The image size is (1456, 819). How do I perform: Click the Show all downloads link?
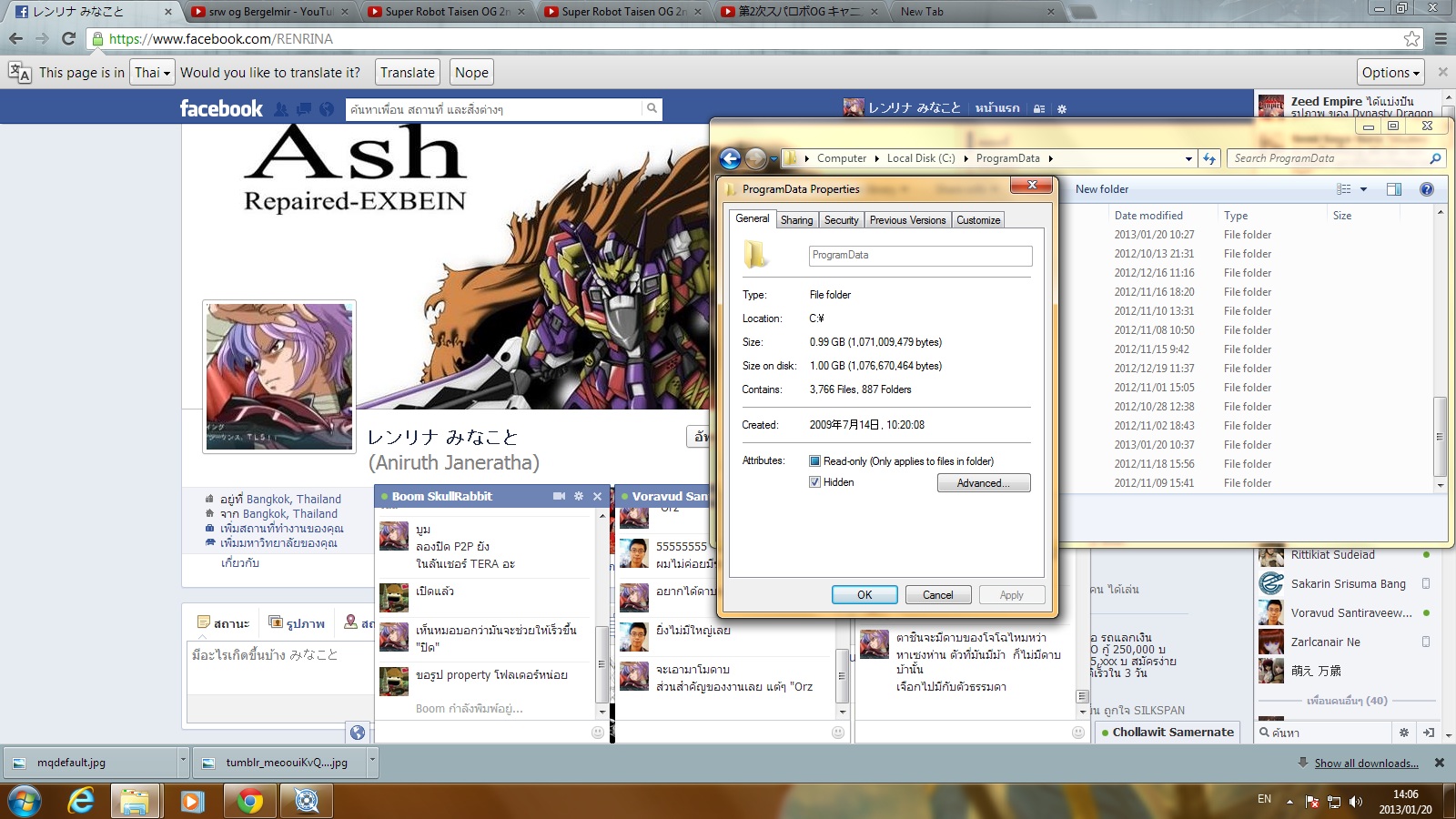(x=1366, y=763)
